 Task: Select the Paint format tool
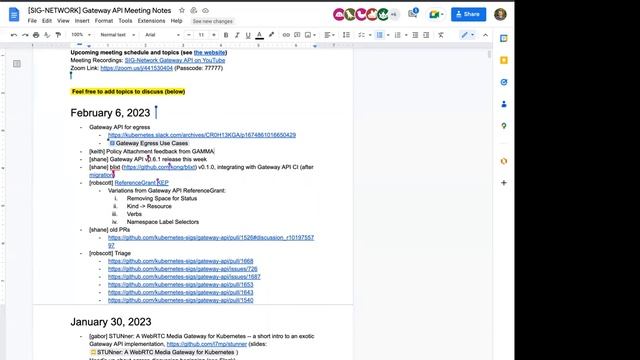(x=58, y=35)
